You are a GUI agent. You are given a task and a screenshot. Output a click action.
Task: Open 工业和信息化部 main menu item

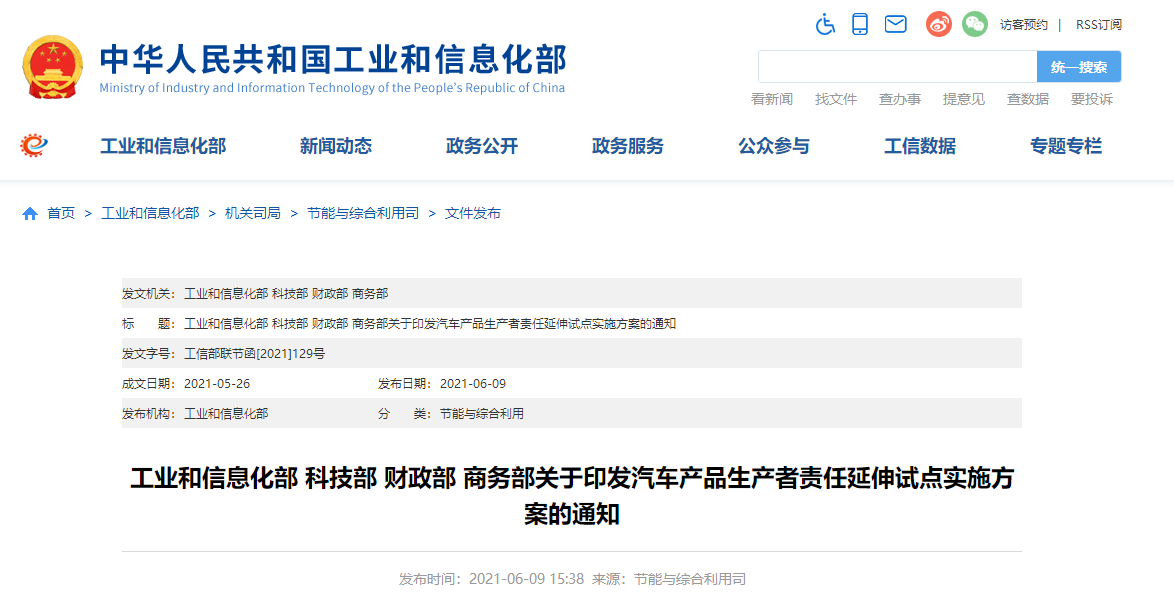[163, 146]
